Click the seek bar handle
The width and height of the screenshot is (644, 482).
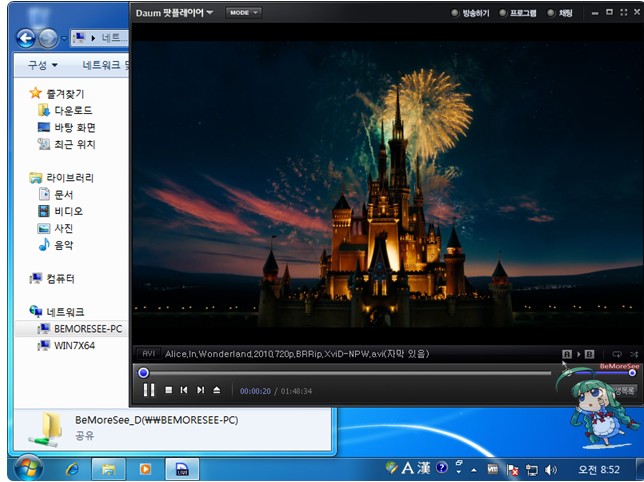pos(143,373)
